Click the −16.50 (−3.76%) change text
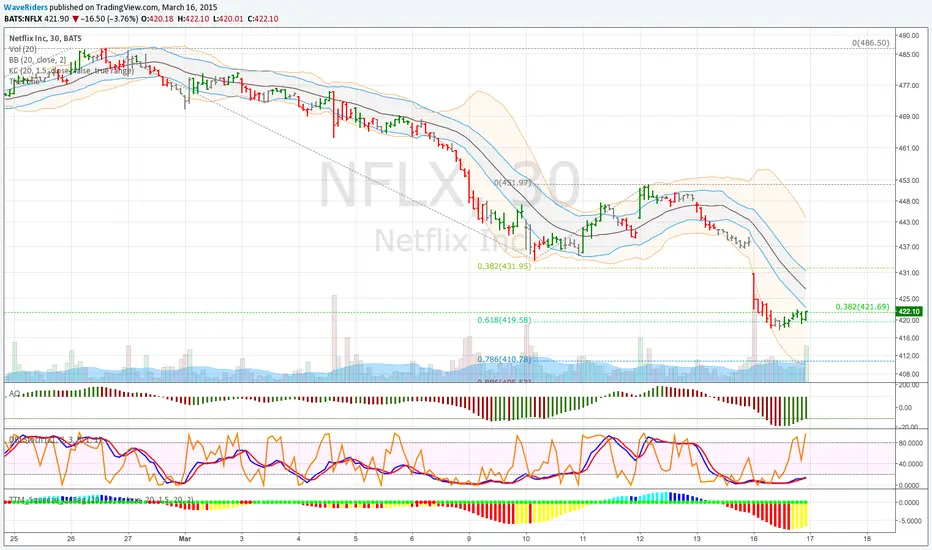The height and width of the screenshot is (550, 932). 109,19
